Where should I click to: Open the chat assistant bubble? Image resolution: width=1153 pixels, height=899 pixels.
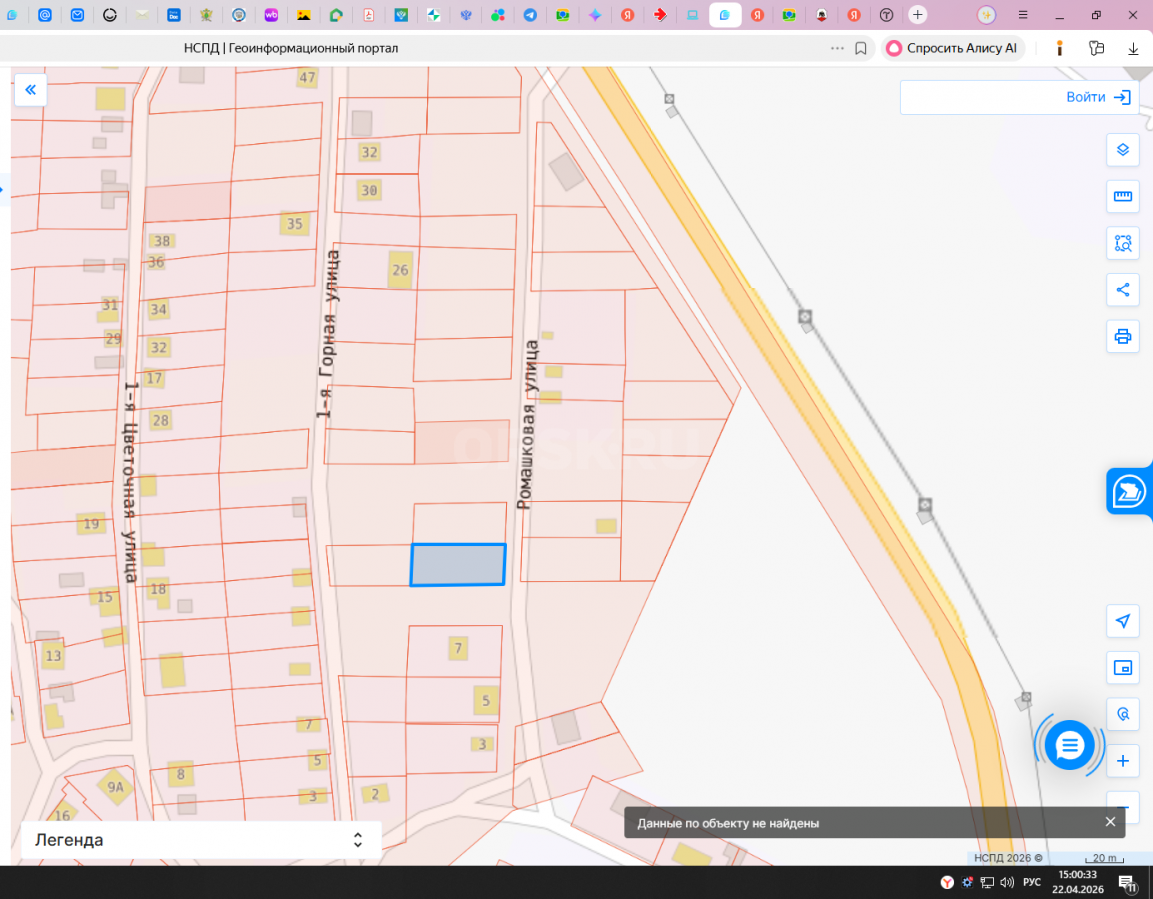click(1069, 745)
